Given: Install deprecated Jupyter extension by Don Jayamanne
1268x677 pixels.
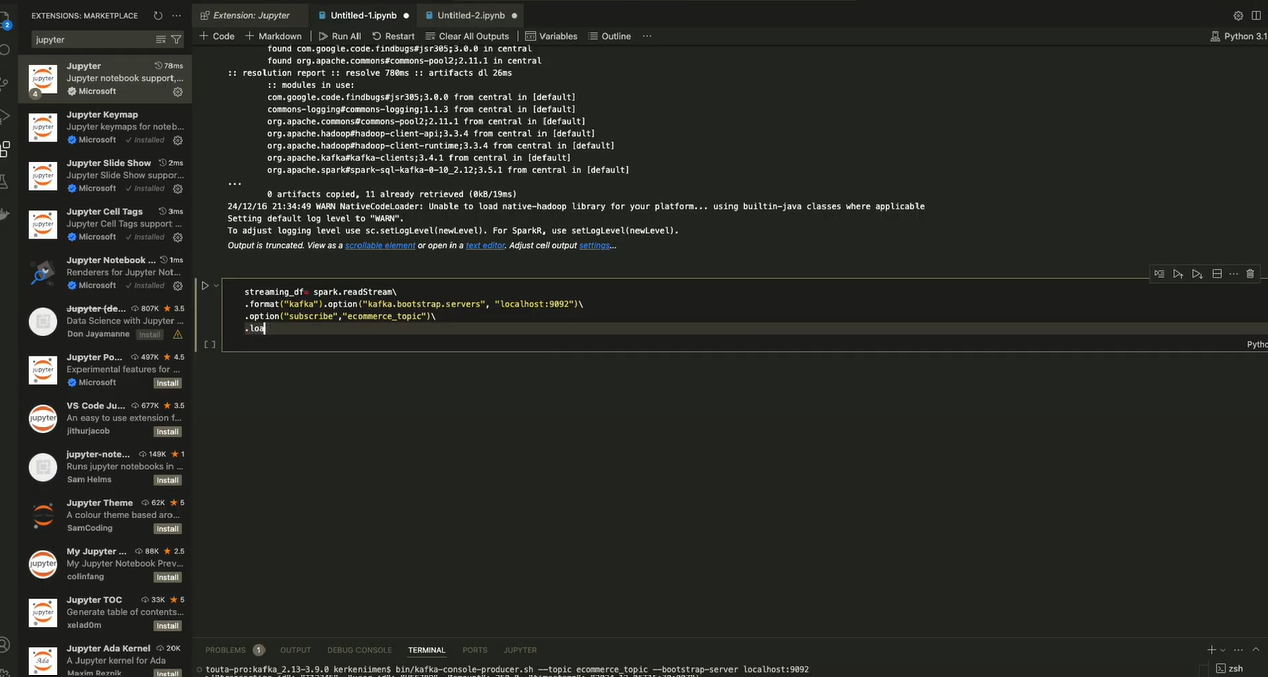Looking at the screenshot, I should coord(150,334).
